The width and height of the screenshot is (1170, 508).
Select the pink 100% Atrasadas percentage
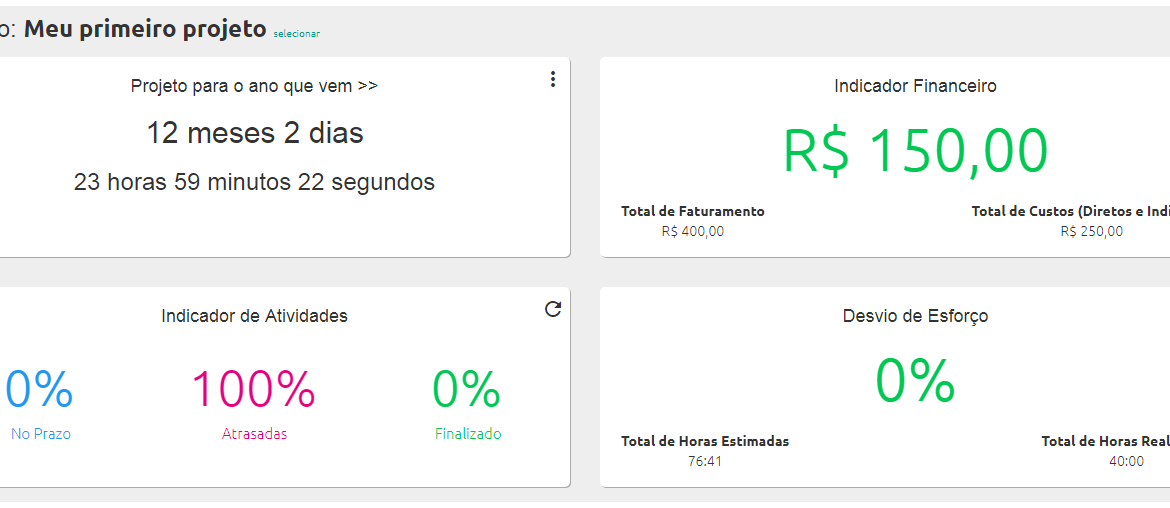pyautogui.click(x=254, y=389)
